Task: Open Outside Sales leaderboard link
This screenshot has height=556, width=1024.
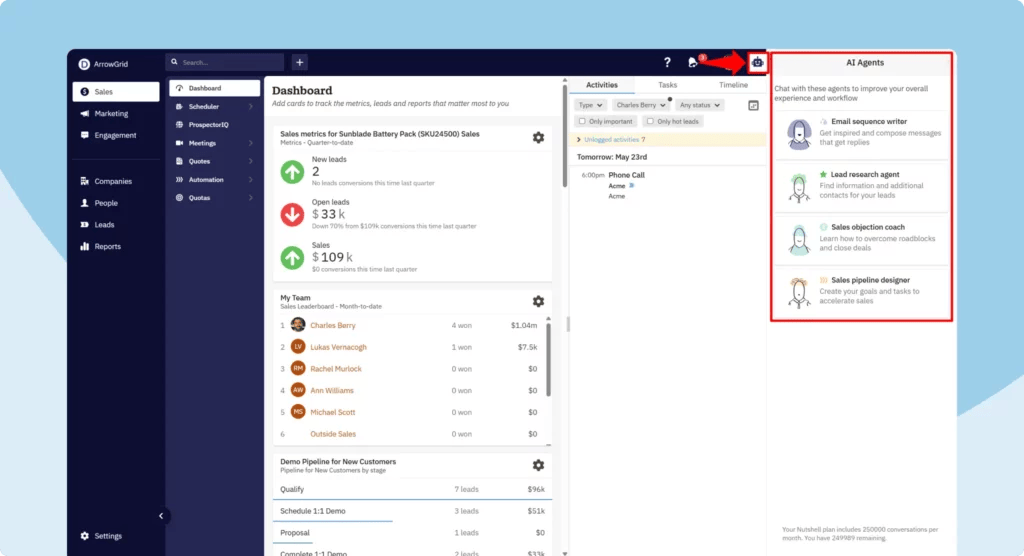Action: [x=333, y=434]
